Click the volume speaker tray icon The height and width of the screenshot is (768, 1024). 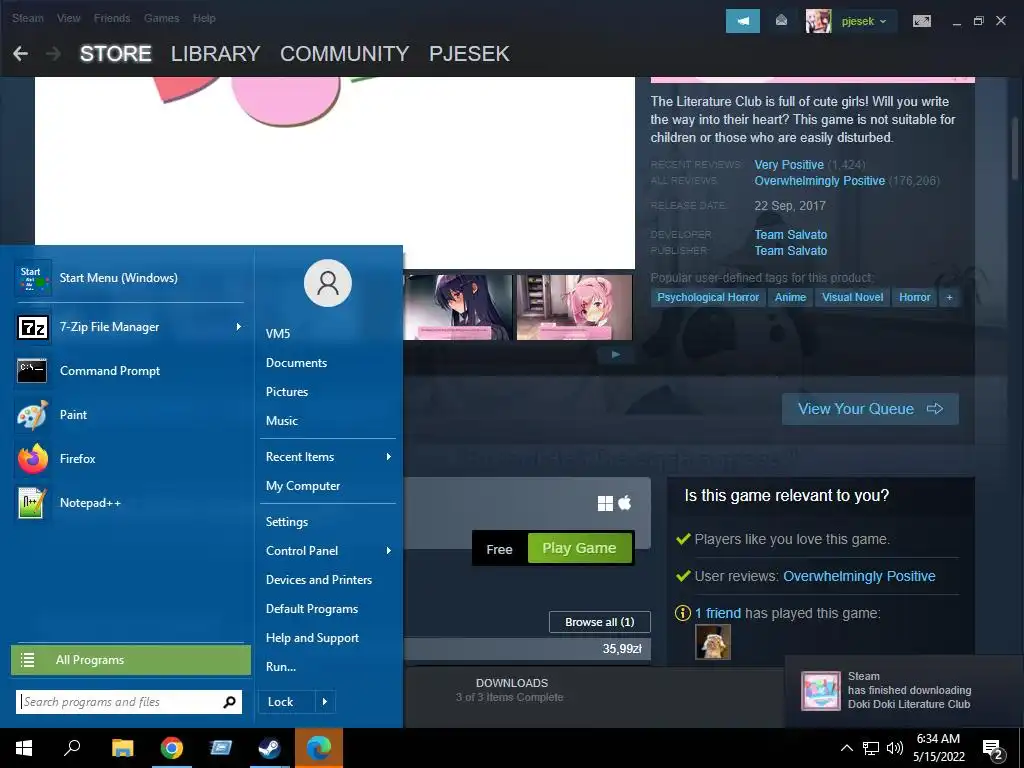pyautogui.click(x=895, y=748)
